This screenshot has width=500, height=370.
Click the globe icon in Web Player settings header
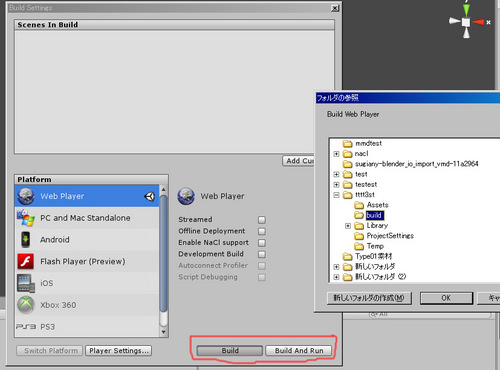pos(186,196)
